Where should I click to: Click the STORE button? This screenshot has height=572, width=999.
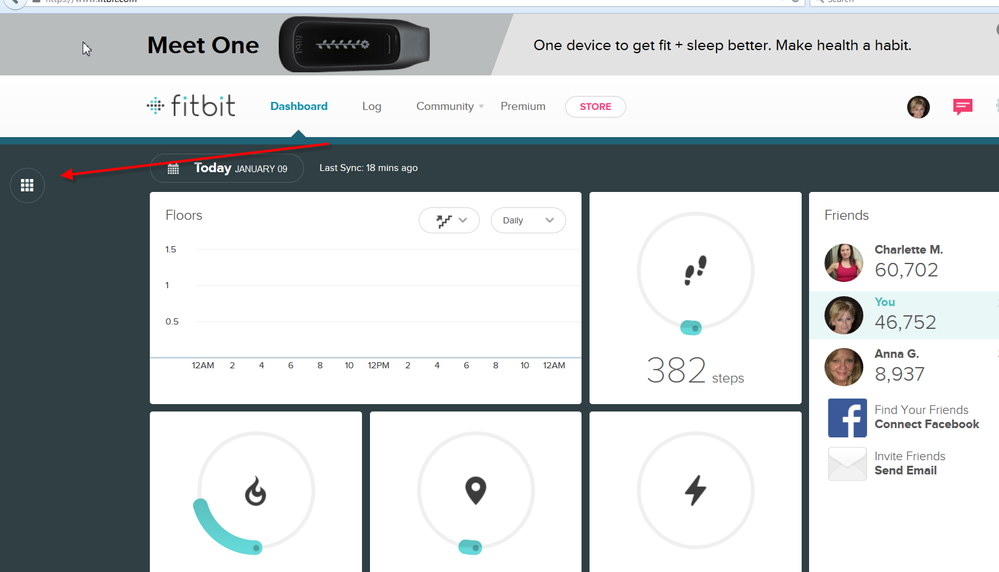(x=595, y=106)
